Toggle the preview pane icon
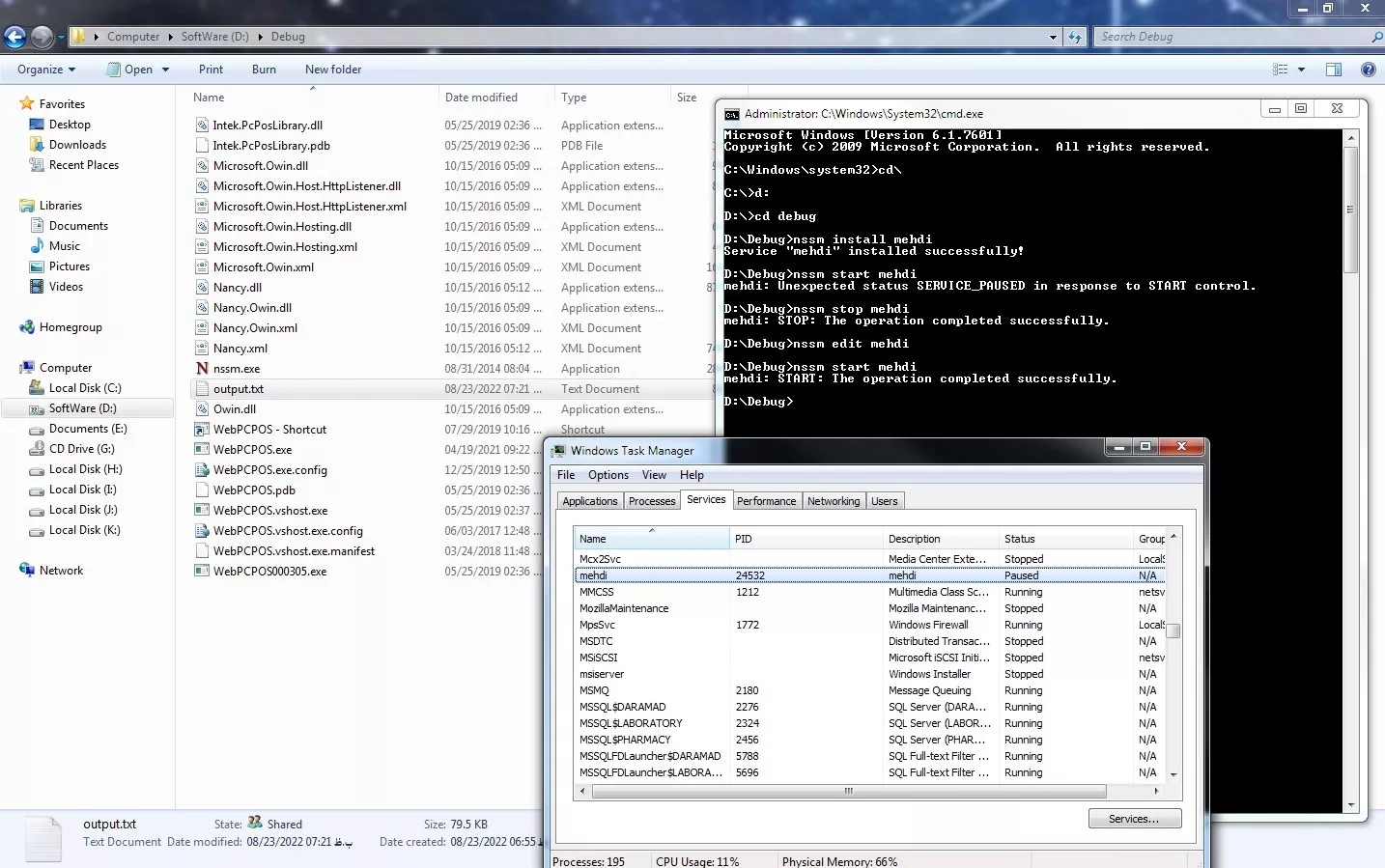The image size is (1385, 868). [1334, 70]
